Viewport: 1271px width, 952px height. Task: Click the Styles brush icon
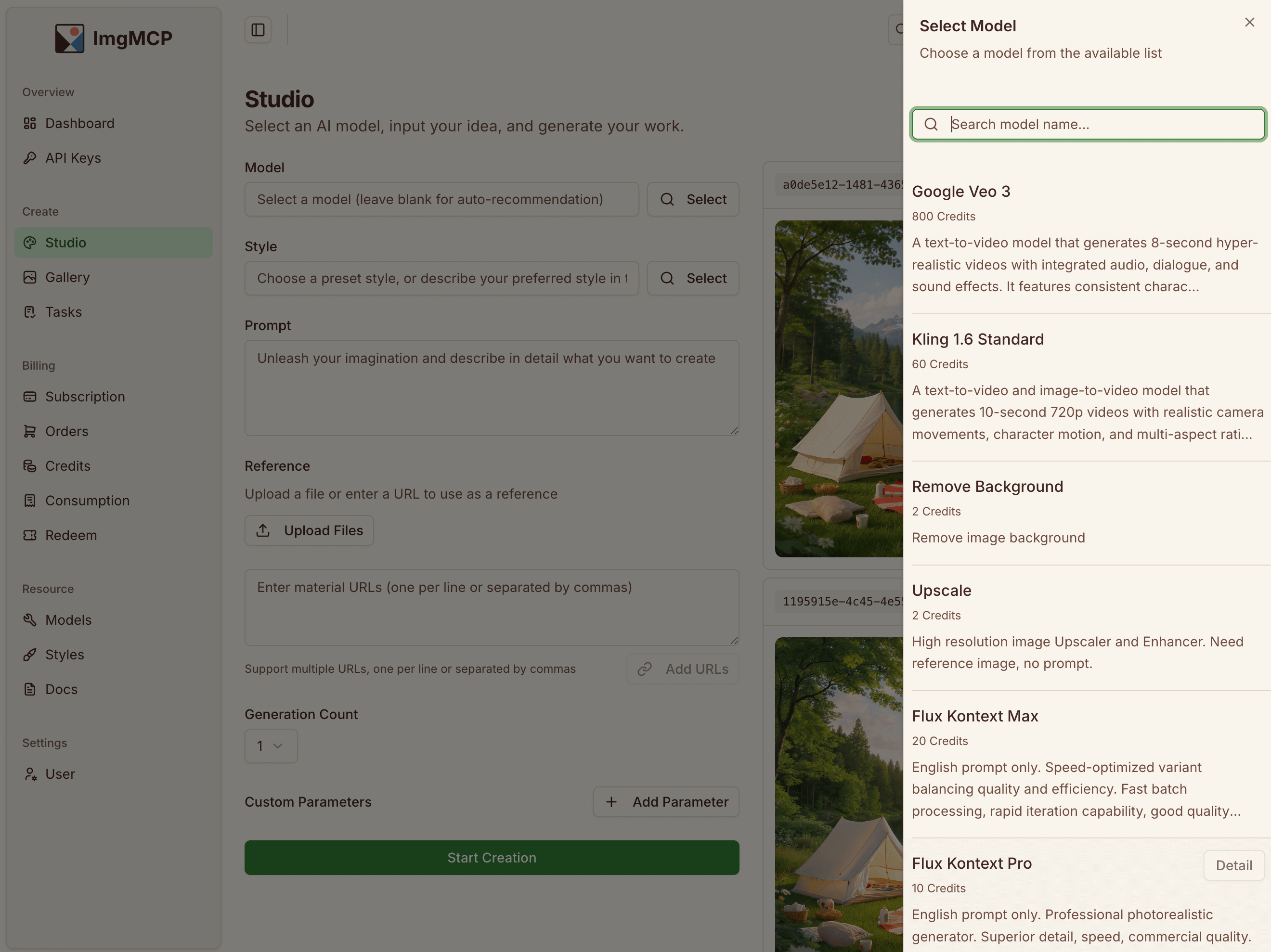tap(30, 655)
